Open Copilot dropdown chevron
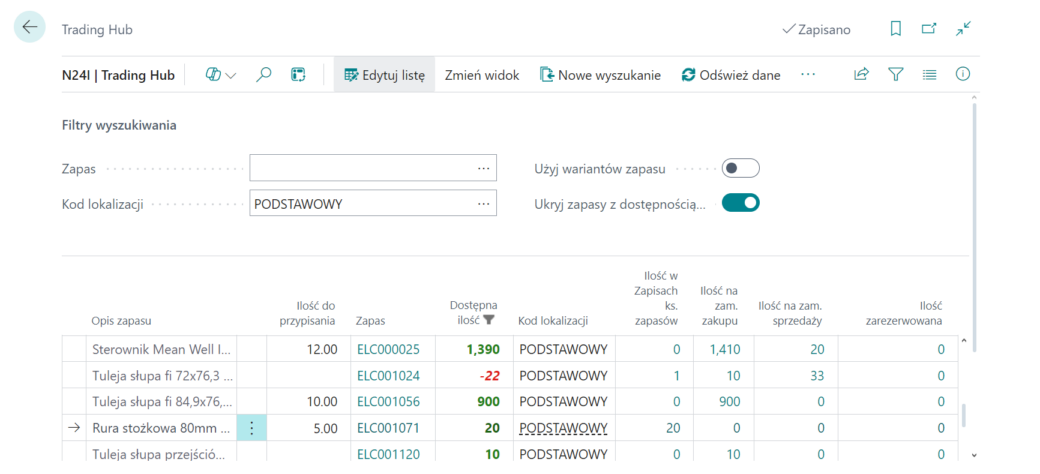The image size is (1040, 474). point(231,75)
